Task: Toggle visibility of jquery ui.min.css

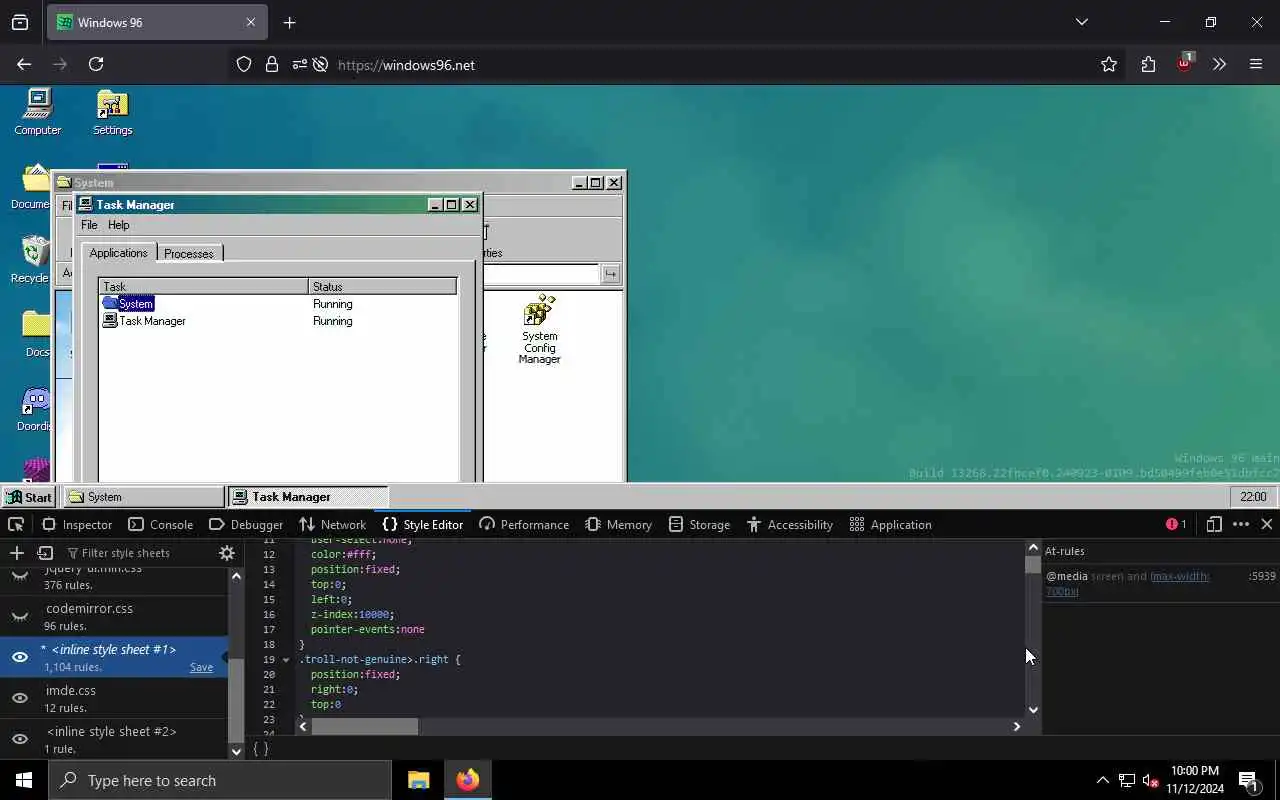Action: click(x=20, y=576)
